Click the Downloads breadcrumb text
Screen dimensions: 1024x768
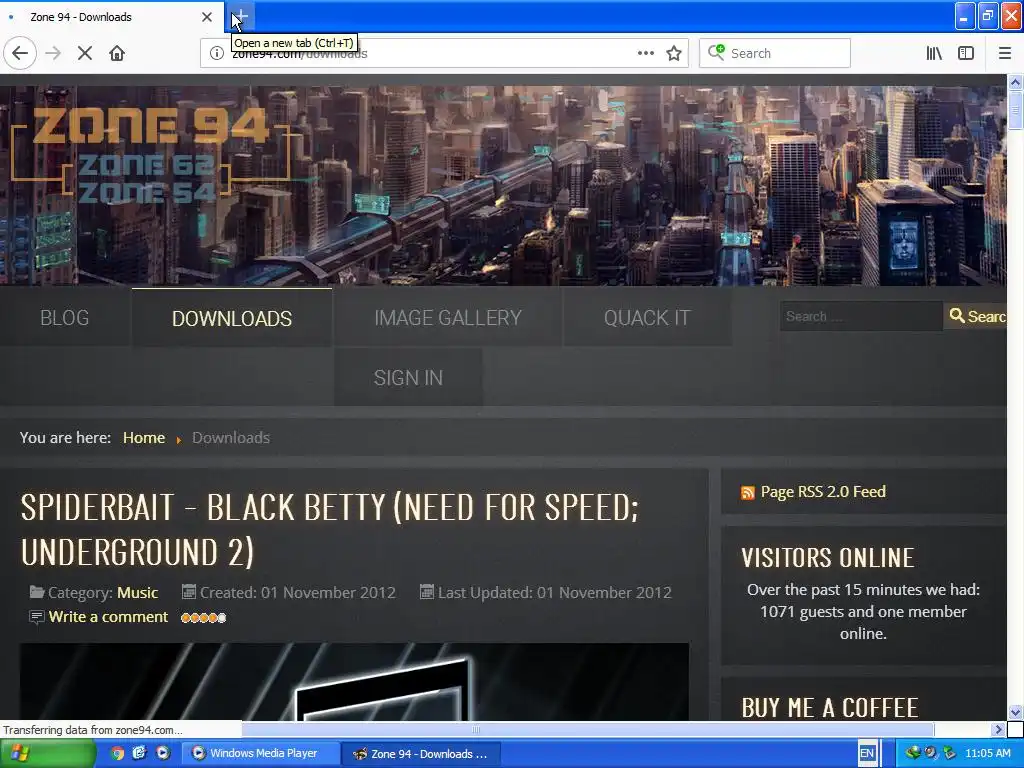pyautogui.click(x=231, y=438)
